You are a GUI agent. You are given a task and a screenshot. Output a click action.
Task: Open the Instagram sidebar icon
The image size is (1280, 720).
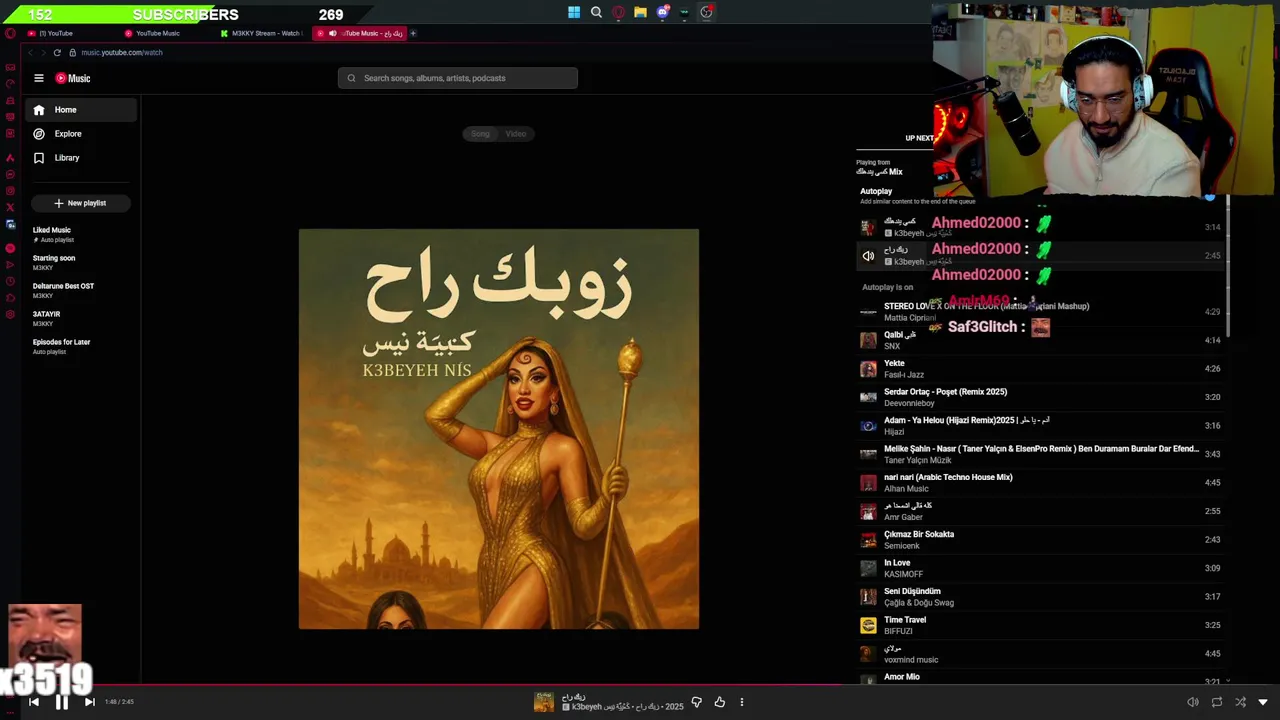click(10, 191)
